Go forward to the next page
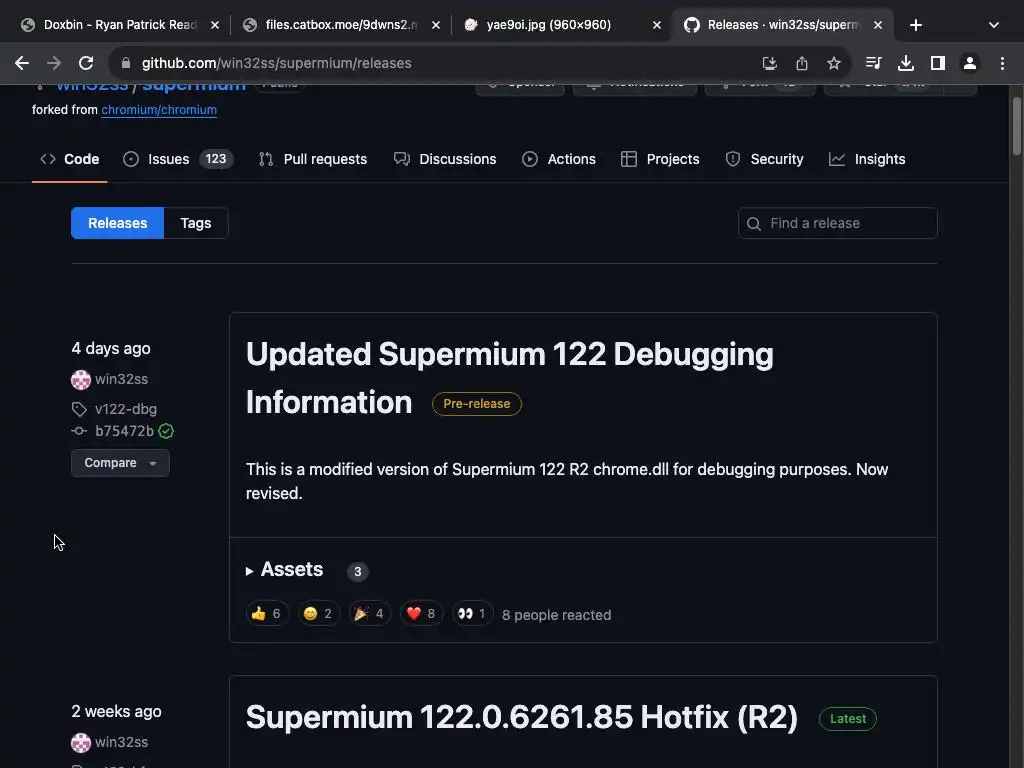Screen dimensions: 1024x768 pyautogui.click(x=54, y=63)
